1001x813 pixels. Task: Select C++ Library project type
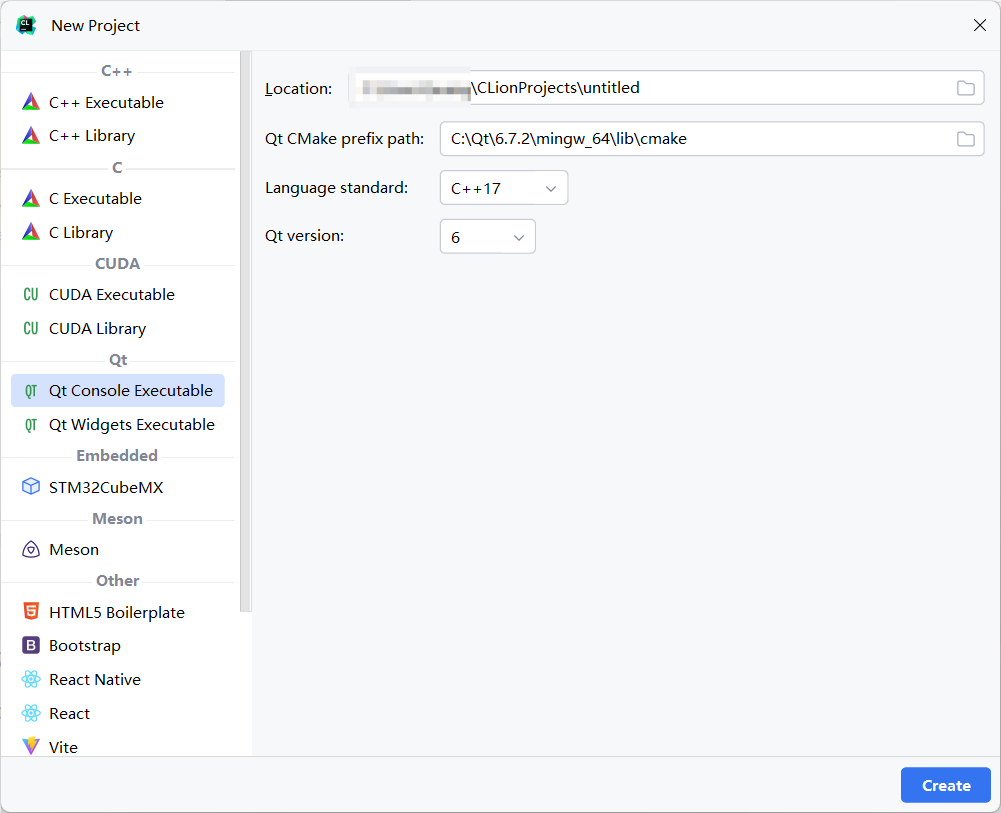click(x=92, y=136)
